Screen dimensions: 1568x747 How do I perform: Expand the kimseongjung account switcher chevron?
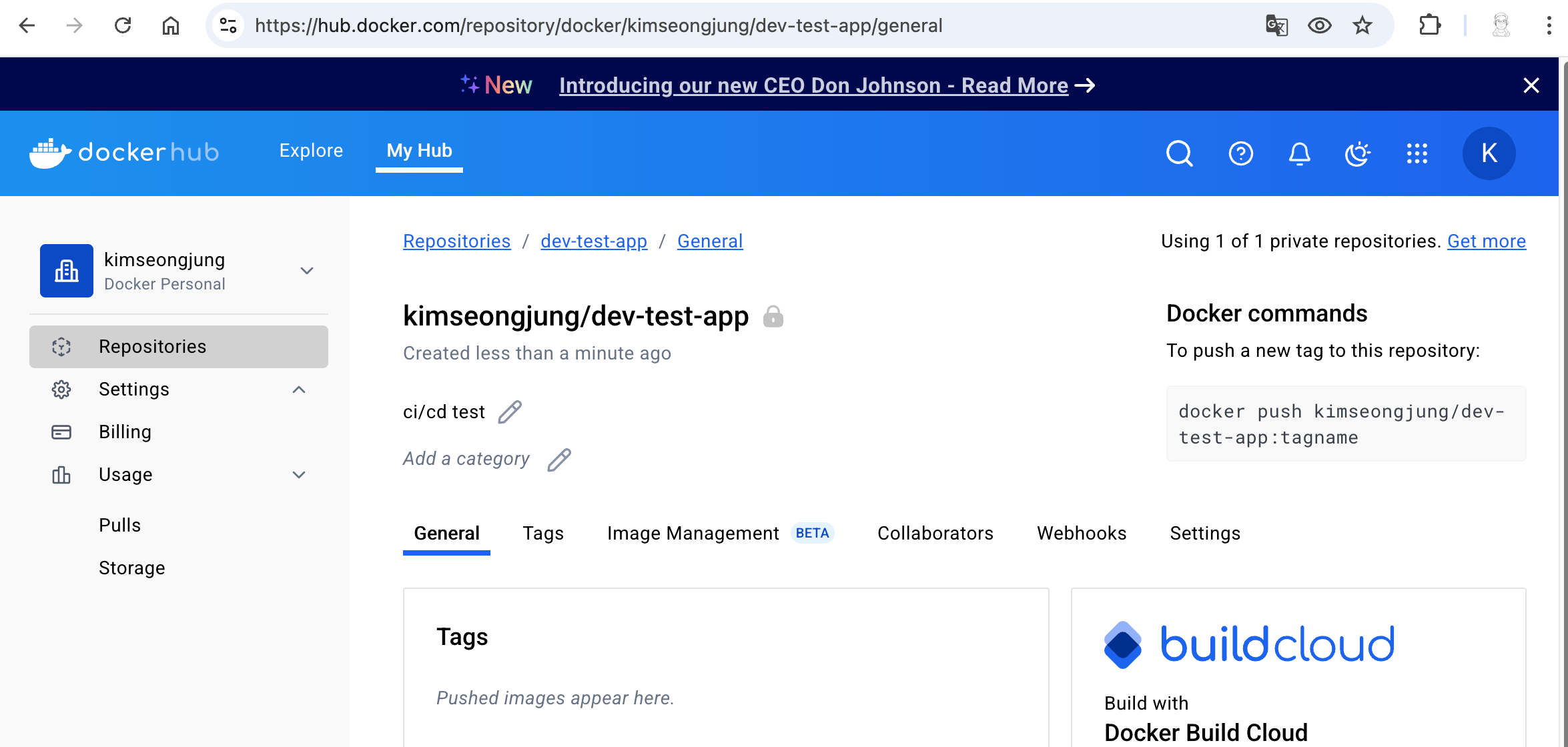(307, 271)
